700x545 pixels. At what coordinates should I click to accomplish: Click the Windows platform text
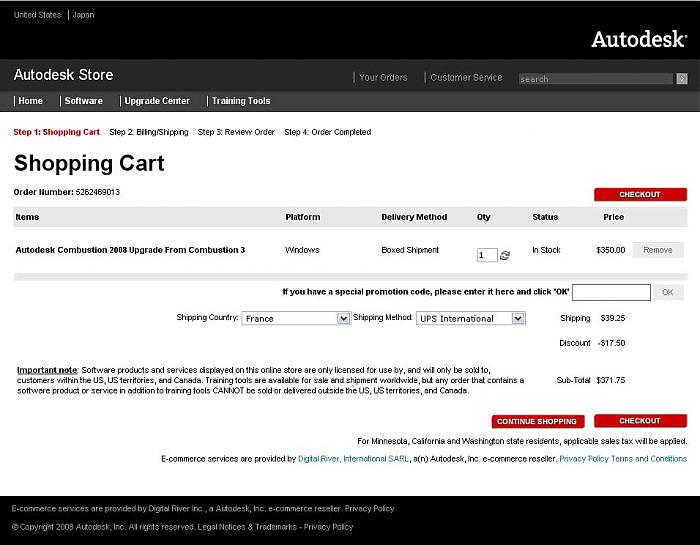302,250
